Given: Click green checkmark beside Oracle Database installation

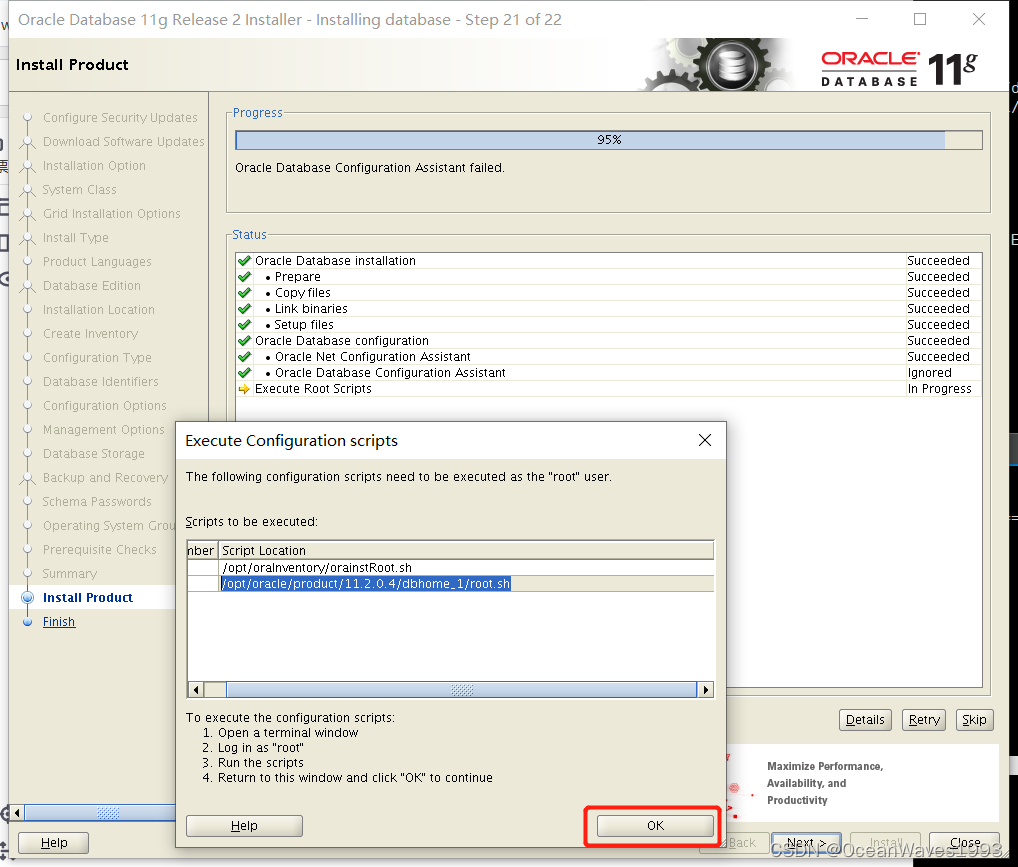Looking at the screenshot, I should click(244, 260).
